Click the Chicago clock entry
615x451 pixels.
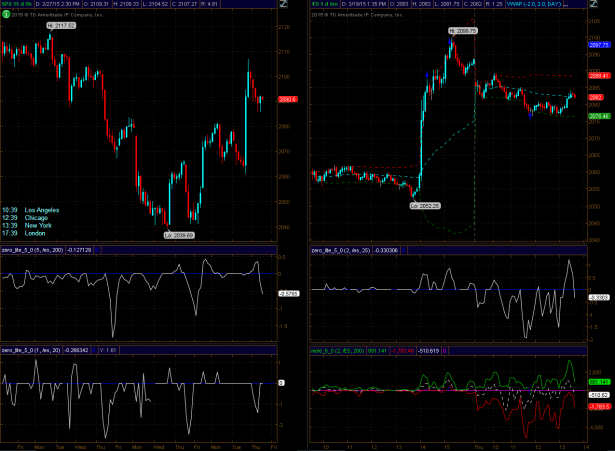[25, 218]
